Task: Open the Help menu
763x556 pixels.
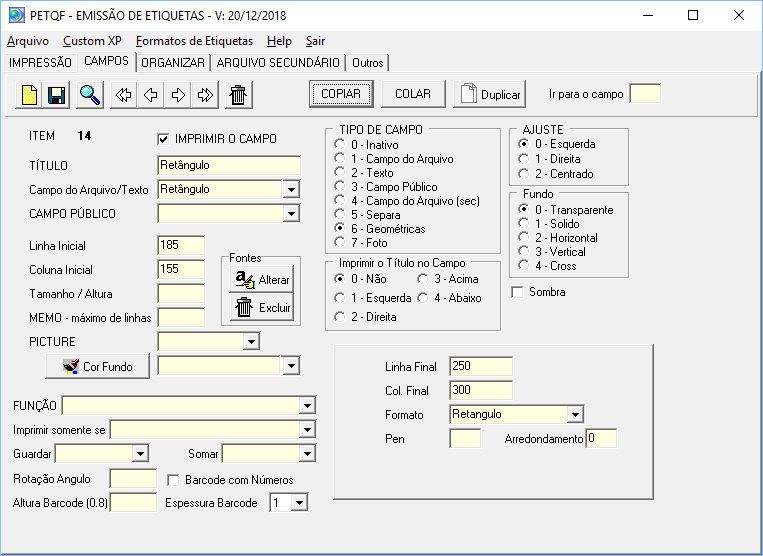Action: 279,41
